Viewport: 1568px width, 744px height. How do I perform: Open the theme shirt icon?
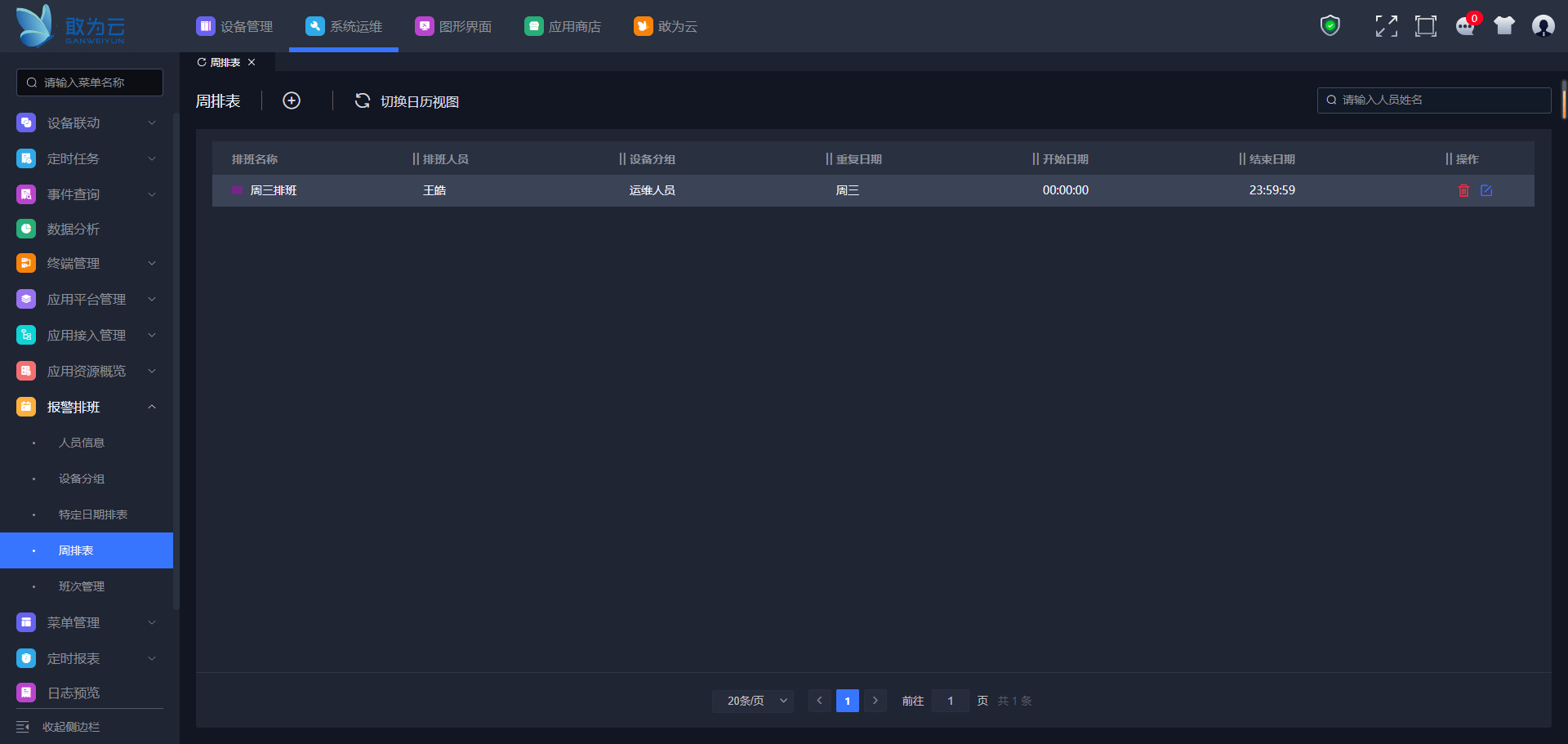(x=1504, y=26)
